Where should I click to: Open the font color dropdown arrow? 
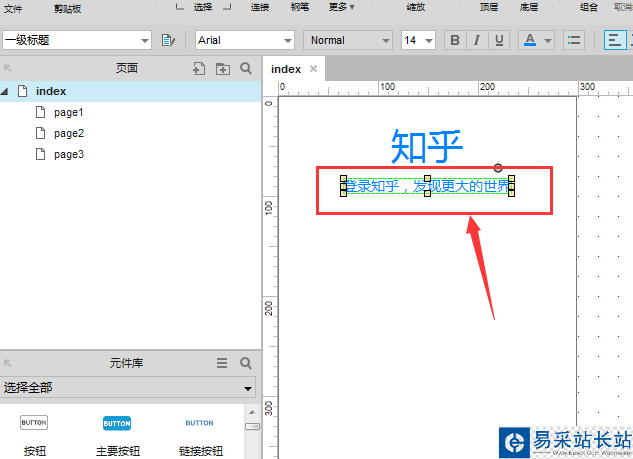coord(548,40)
